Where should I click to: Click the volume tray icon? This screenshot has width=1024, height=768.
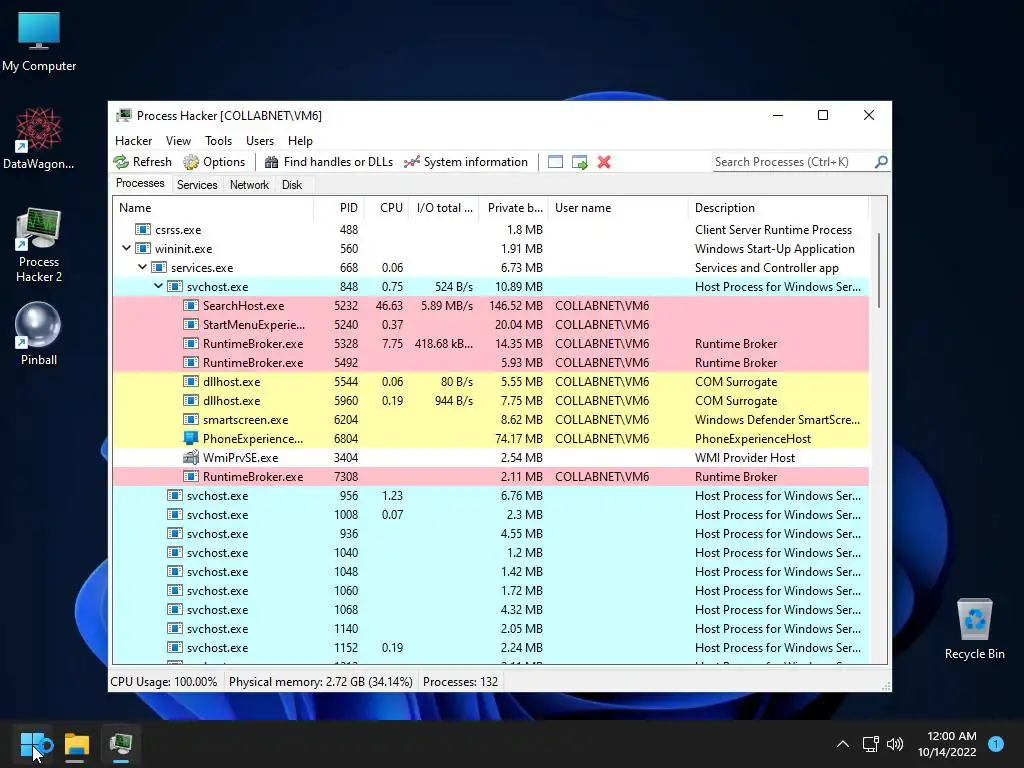(x=895, y=744)
